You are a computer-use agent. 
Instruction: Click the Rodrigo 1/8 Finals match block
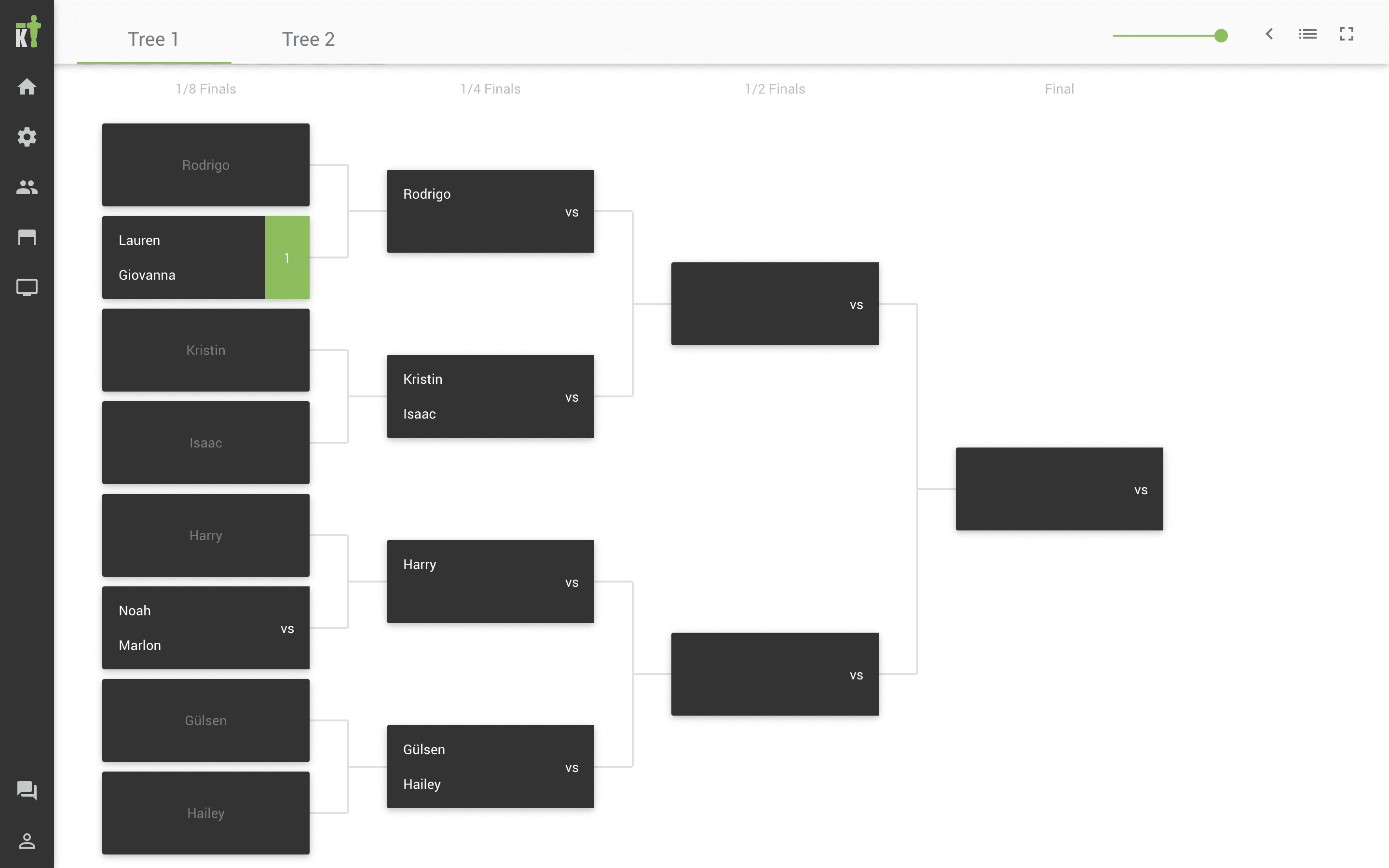click(x=206, y=164)
